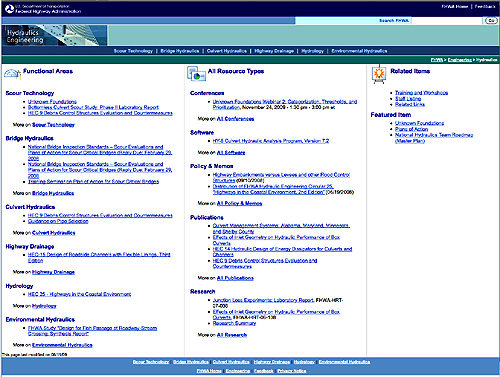Click Hydrology in footer navigation

tap(304, 362)
